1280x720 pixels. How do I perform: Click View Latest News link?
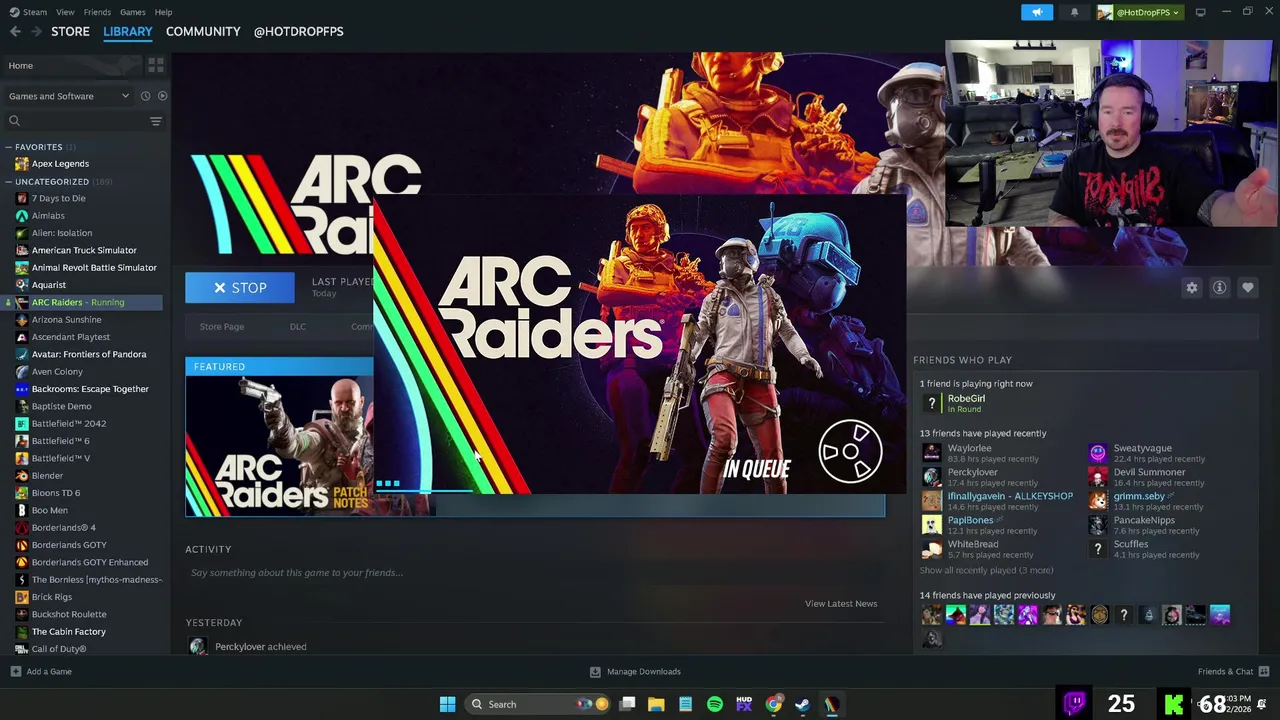(841, 603)
